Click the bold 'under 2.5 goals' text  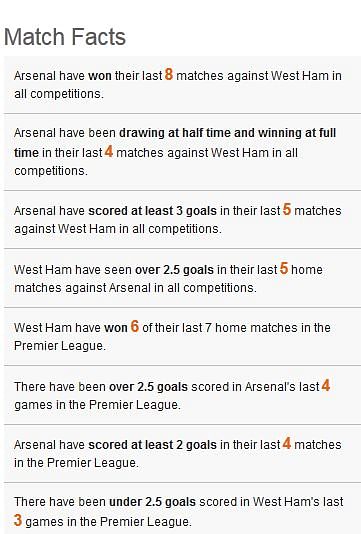pyautogui.click(x=152, y=502)
